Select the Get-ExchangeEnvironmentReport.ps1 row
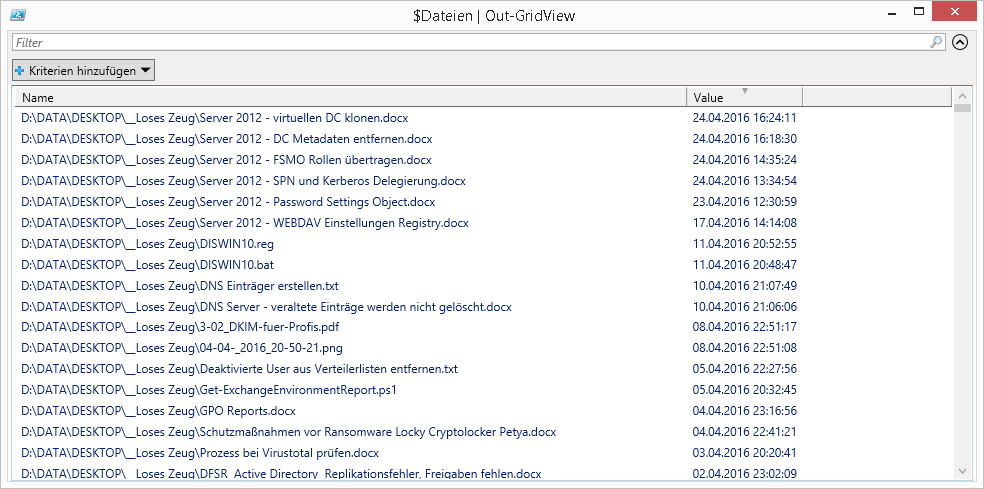The width and height of the screenshot is (984, 489). tap(209, 390)
